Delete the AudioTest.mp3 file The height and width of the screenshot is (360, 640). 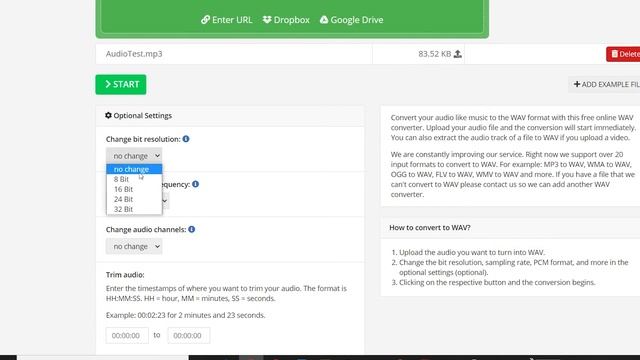(623, 54)
